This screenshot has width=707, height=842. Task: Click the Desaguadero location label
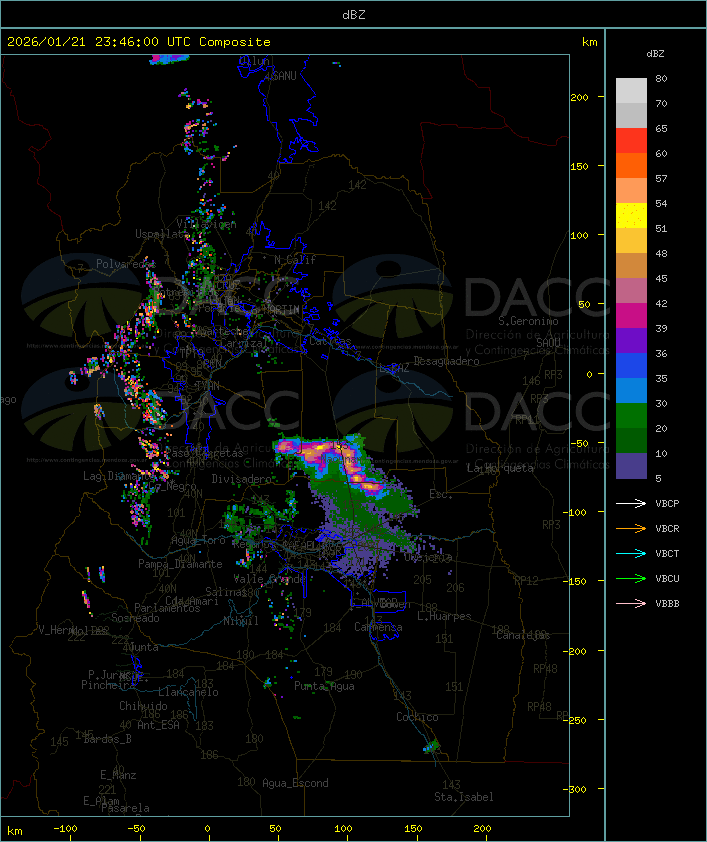446,361
